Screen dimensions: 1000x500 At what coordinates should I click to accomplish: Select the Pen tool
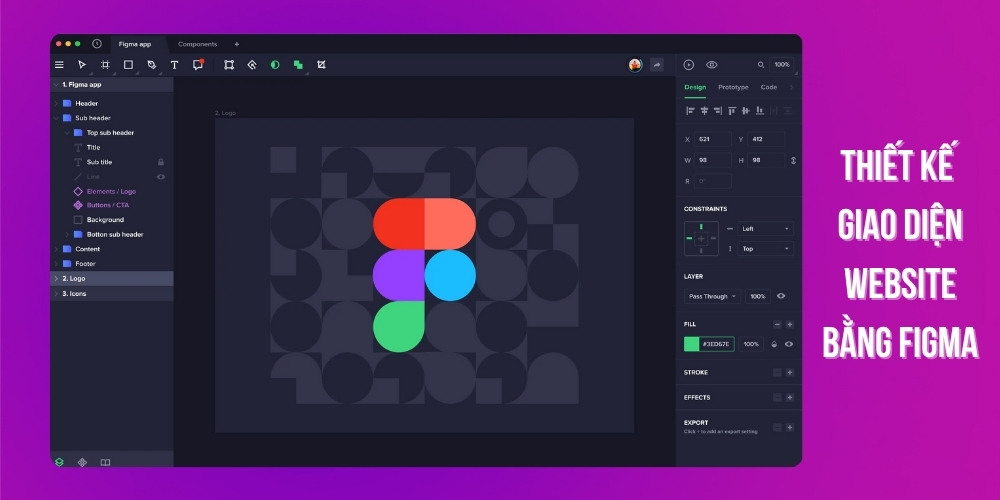pyautogui.click(x=151, y=64)
